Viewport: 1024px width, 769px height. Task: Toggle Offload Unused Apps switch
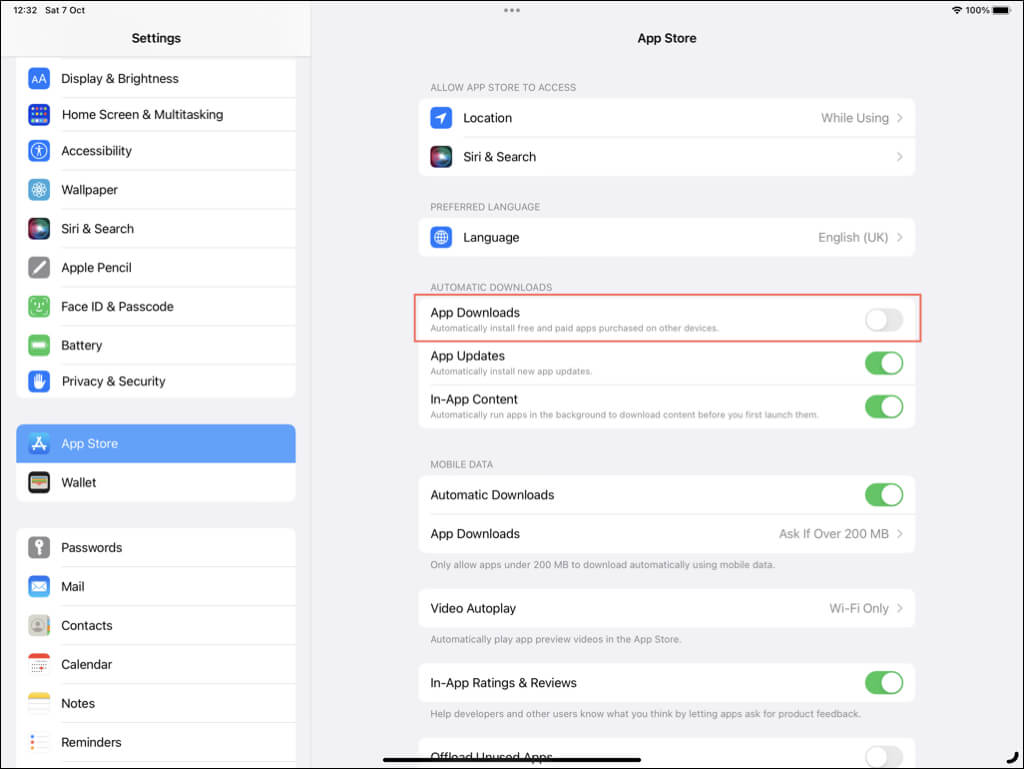click(884, 757)
